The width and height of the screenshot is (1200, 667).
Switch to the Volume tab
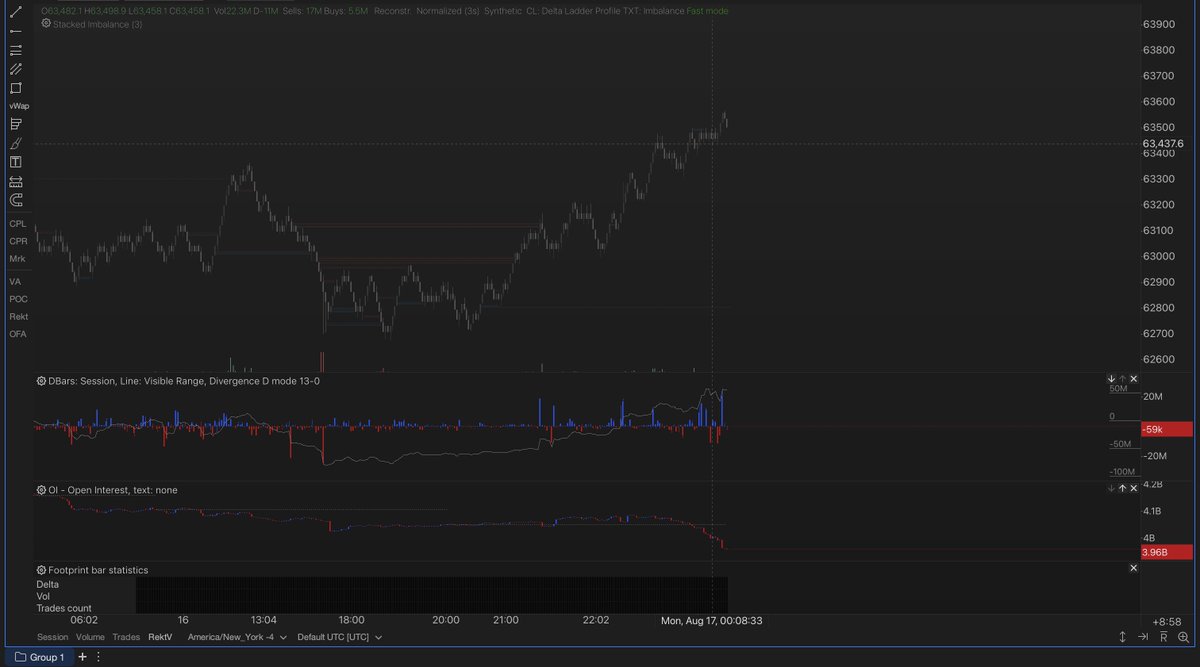tap(90, 637)
